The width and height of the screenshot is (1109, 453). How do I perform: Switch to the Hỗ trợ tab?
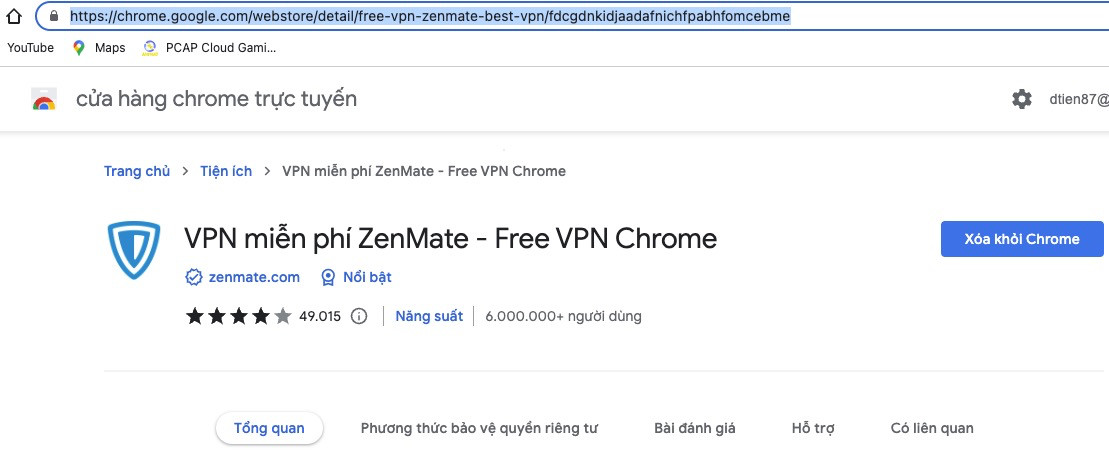813,428
